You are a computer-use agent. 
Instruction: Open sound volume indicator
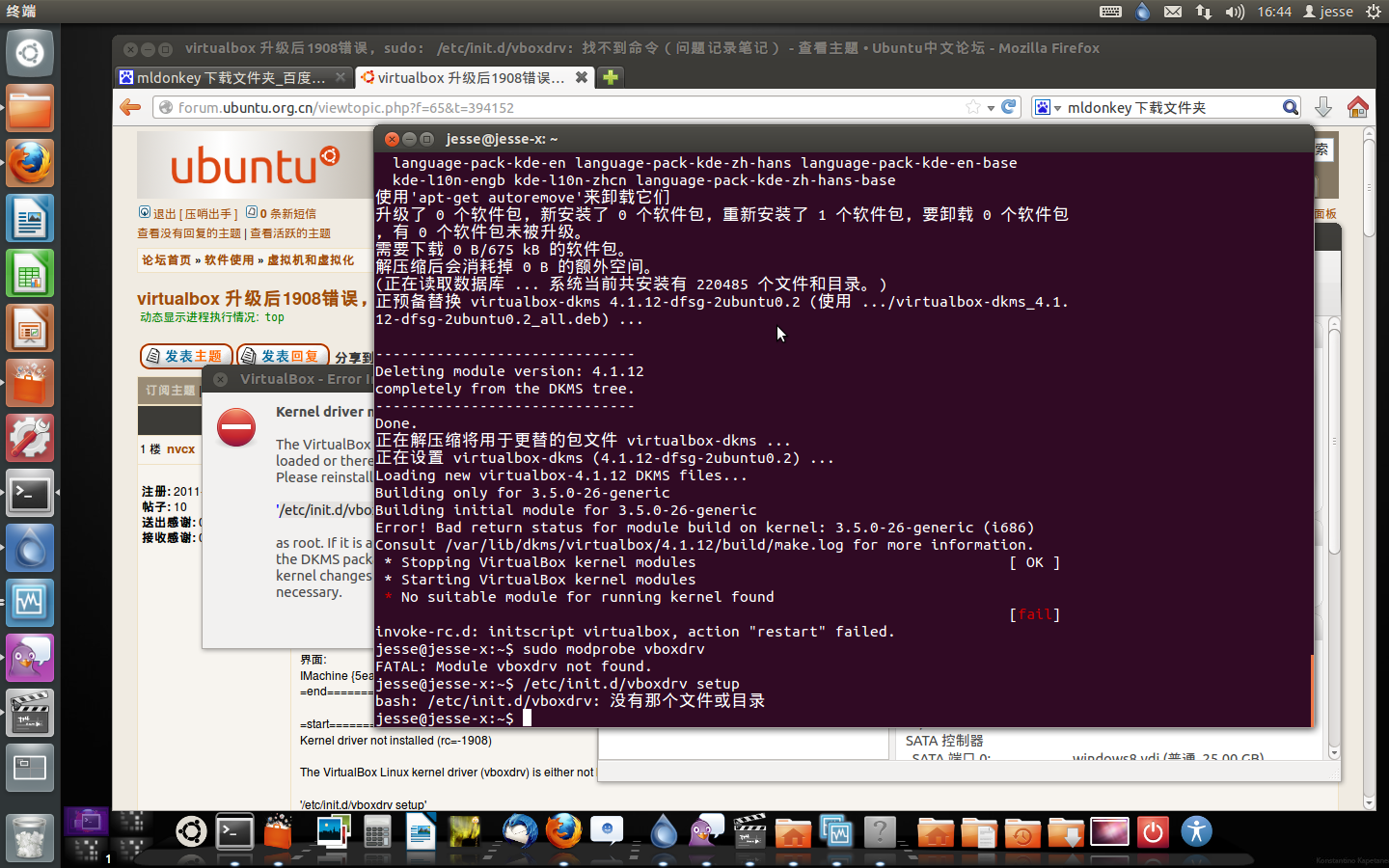pos(1235,12)
